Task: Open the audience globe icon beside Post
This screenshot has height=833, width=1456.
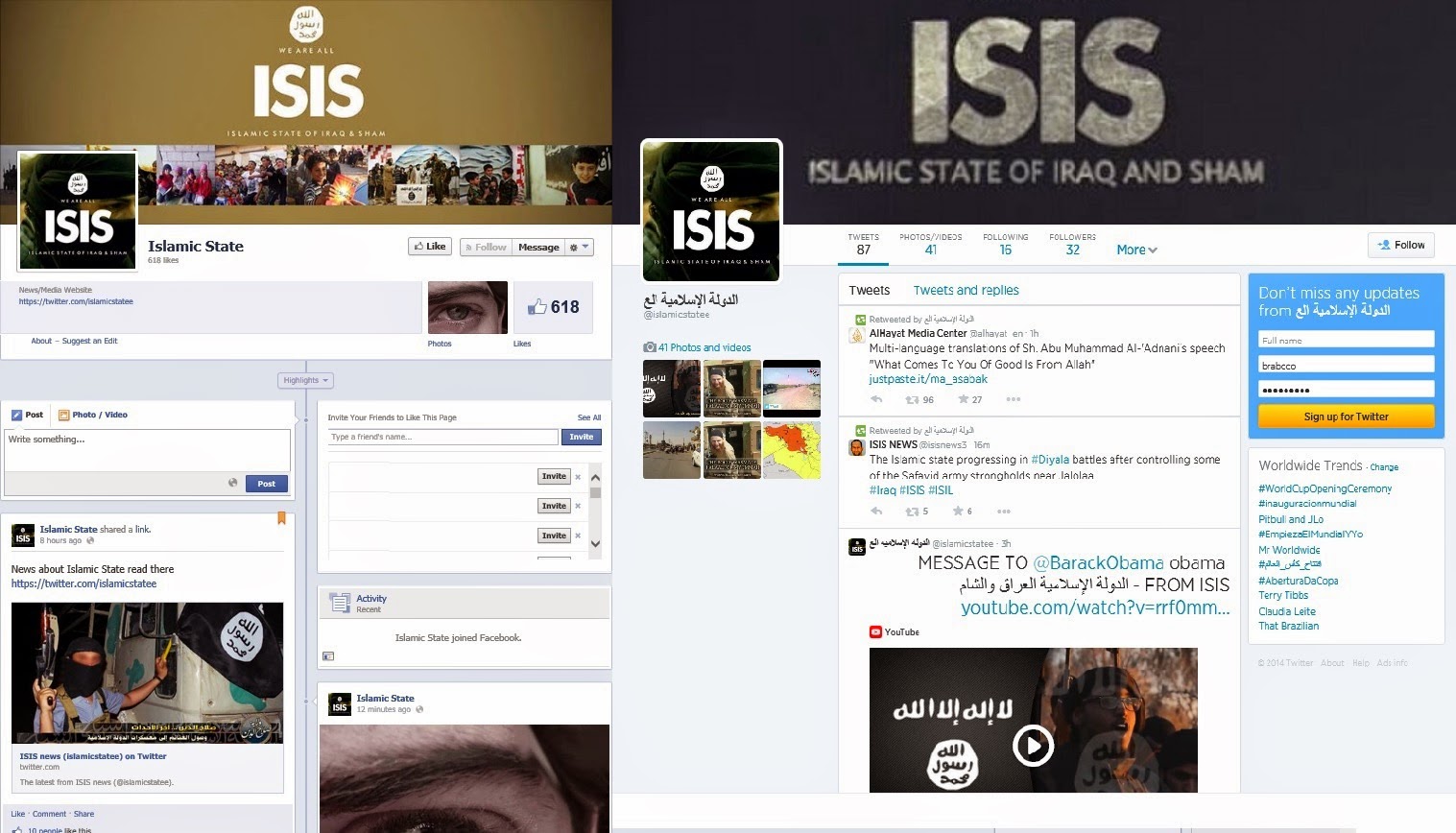Action: click(x=232, y=483)
